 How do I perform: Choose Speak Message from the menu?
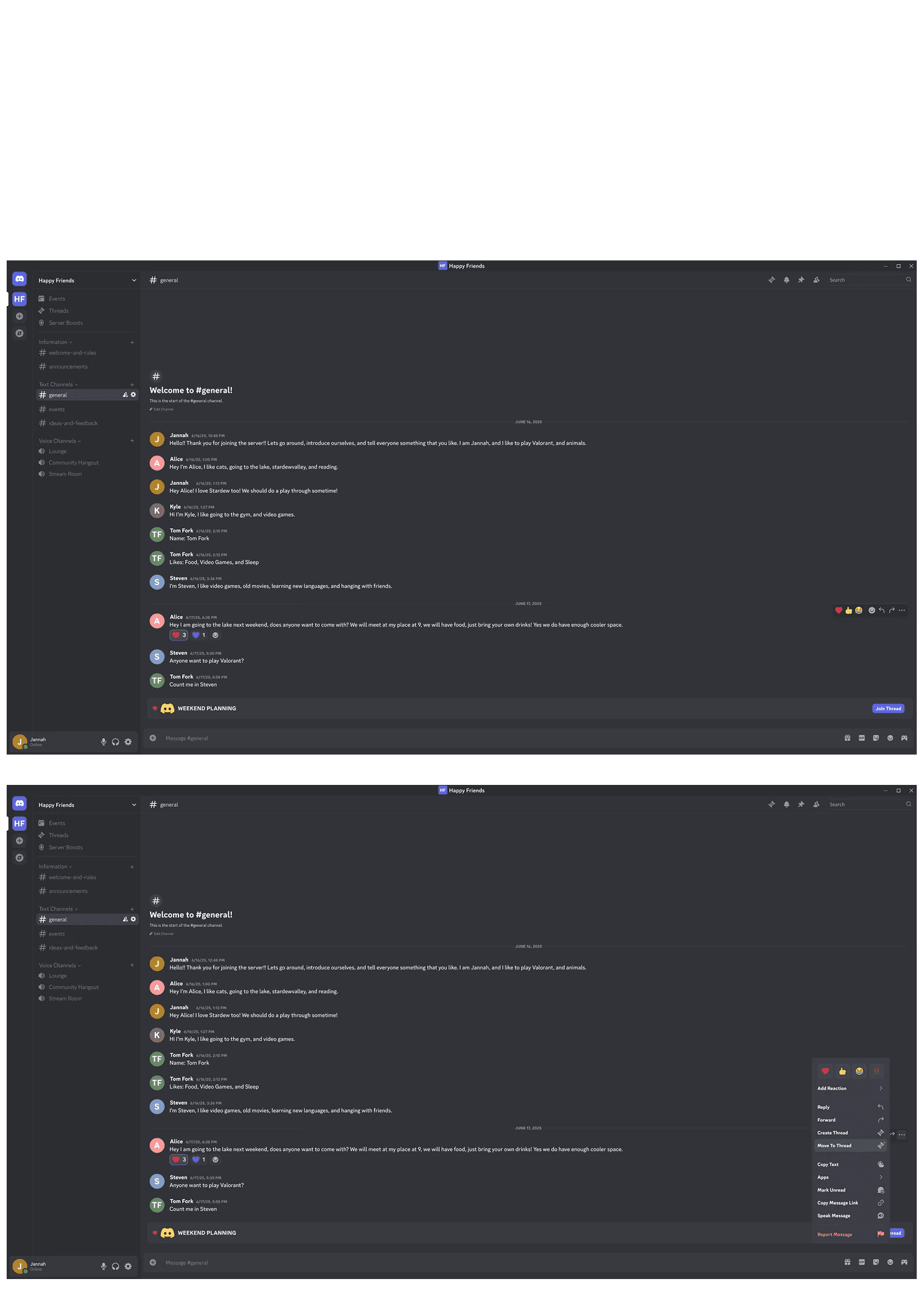coord(851,1215)
